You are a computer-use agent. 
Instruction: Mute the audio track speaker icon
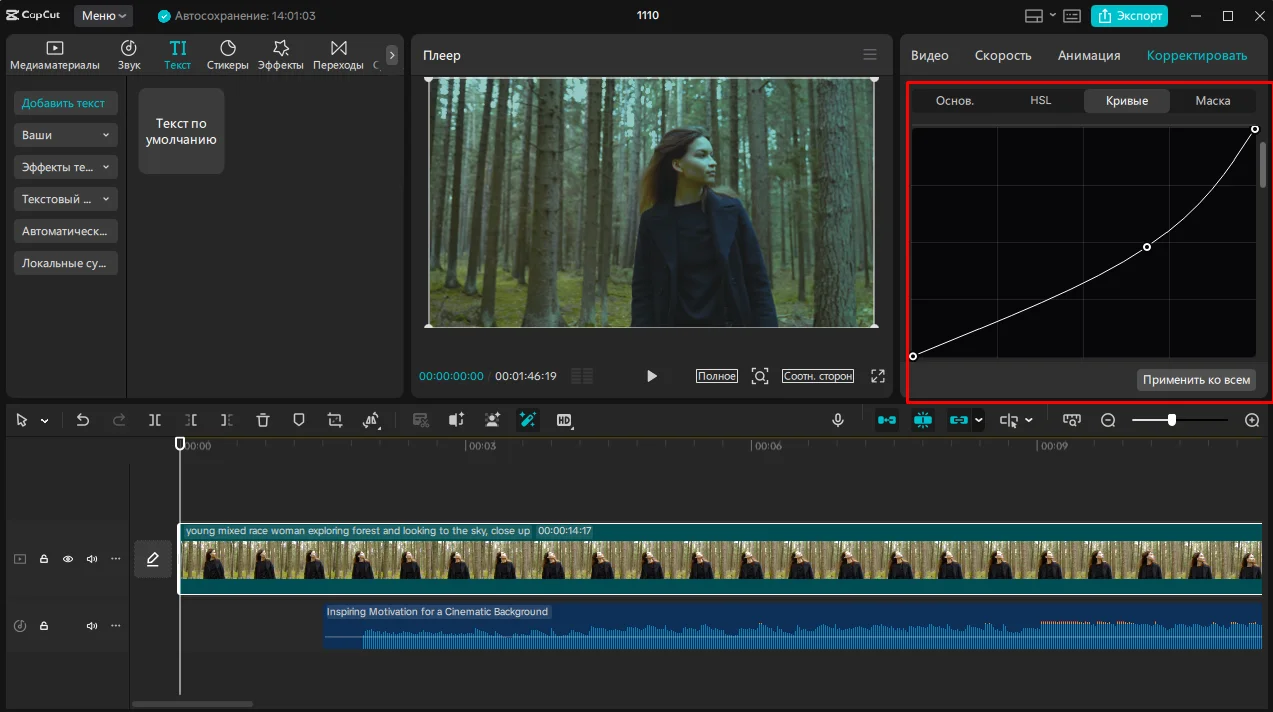[92, 626]
